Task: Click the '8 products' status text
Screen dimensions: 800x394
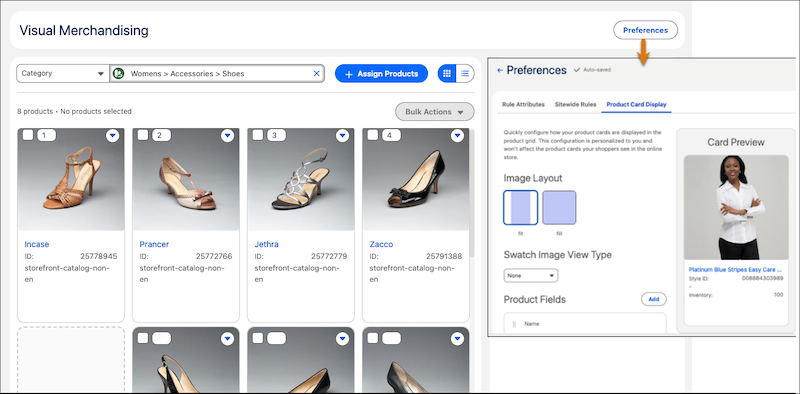Action: [x=35, y=111]
